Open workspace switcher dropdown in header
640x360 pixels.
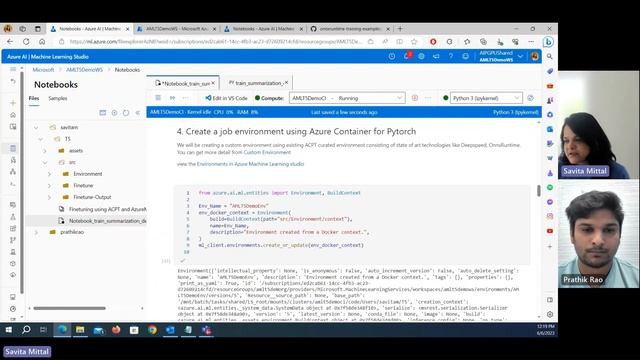coord(520,56)
